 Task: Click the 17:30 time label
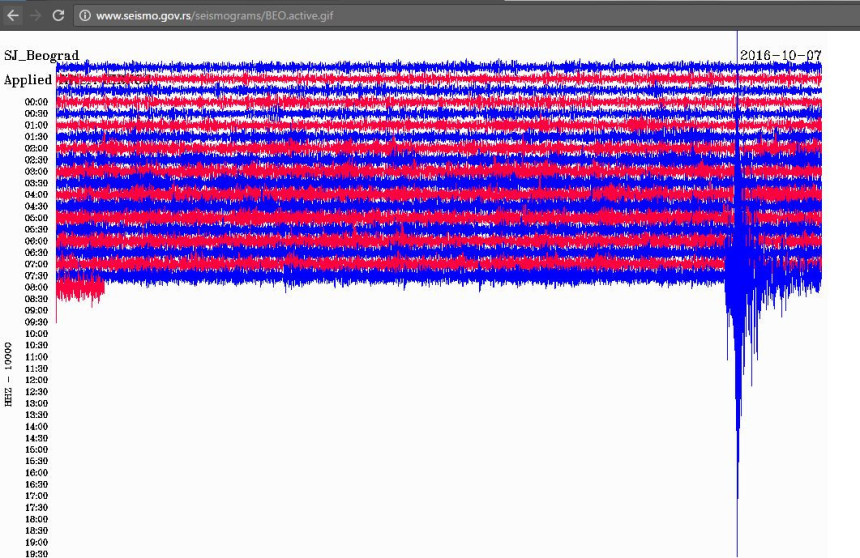(x=36, y=508)
